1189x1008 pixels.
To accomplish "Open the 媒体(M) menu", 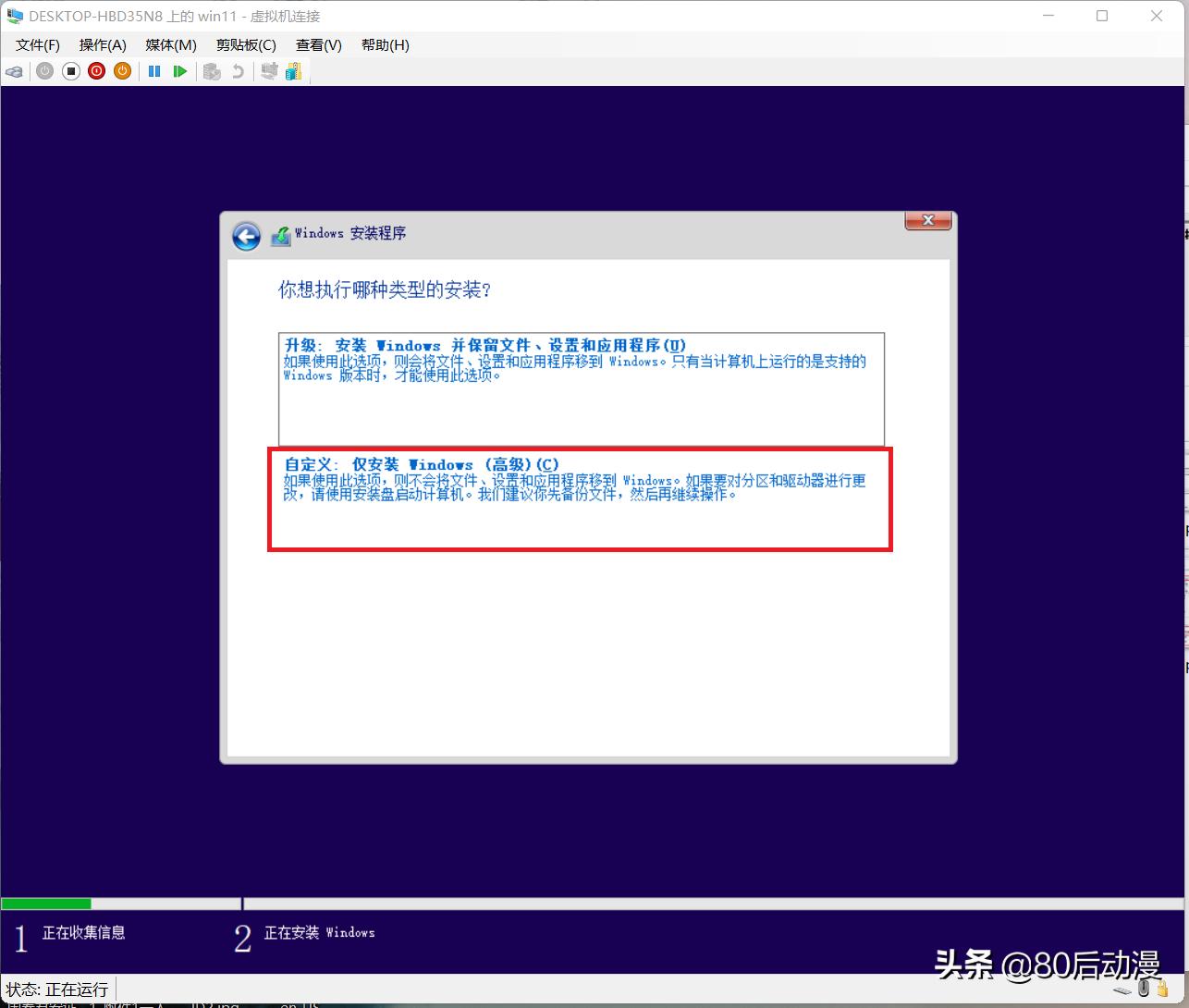I will pyautogui.click(x=170, y=44).
